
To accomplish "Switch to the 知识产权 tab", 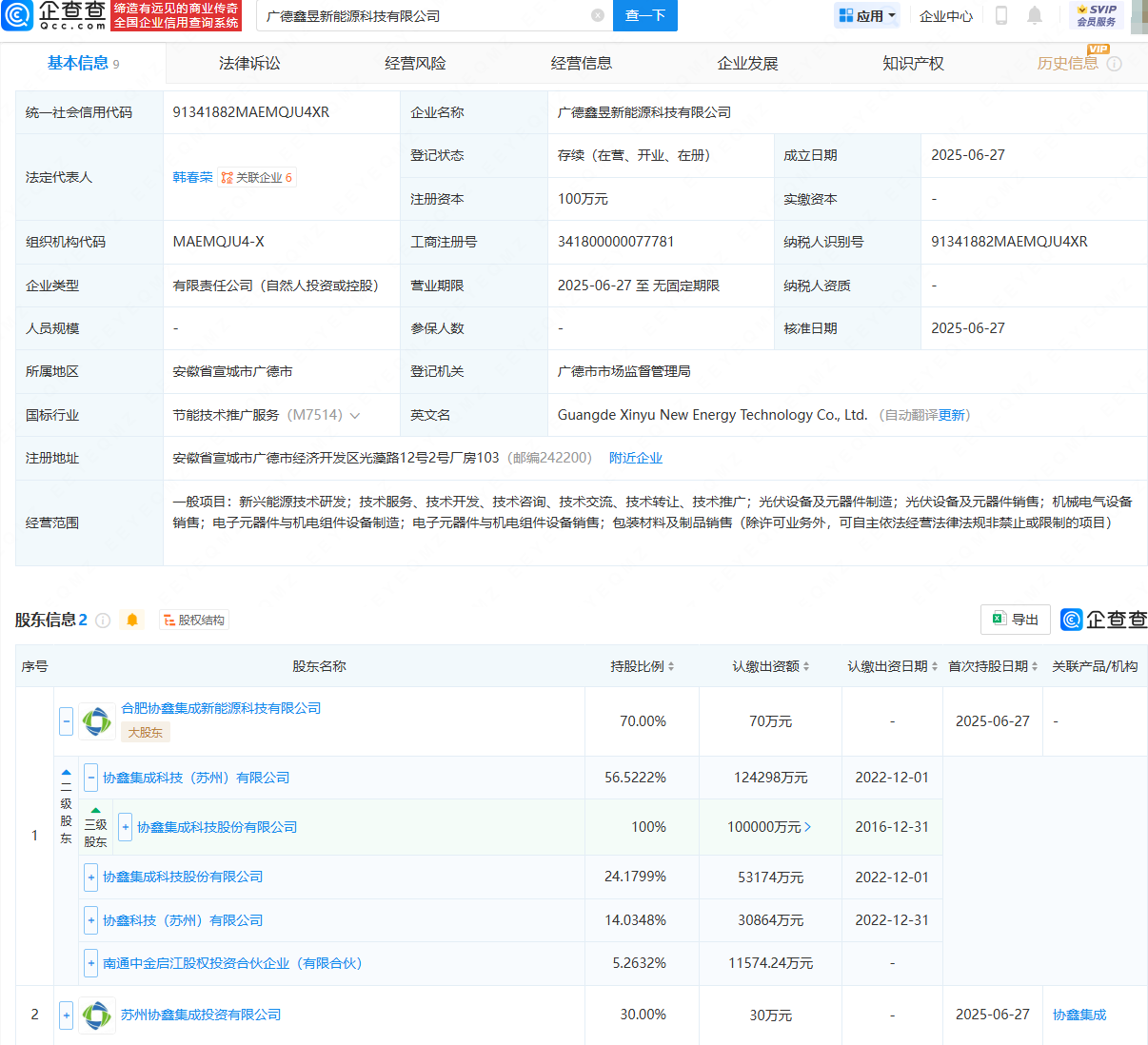I will click(x=912, y=63).
